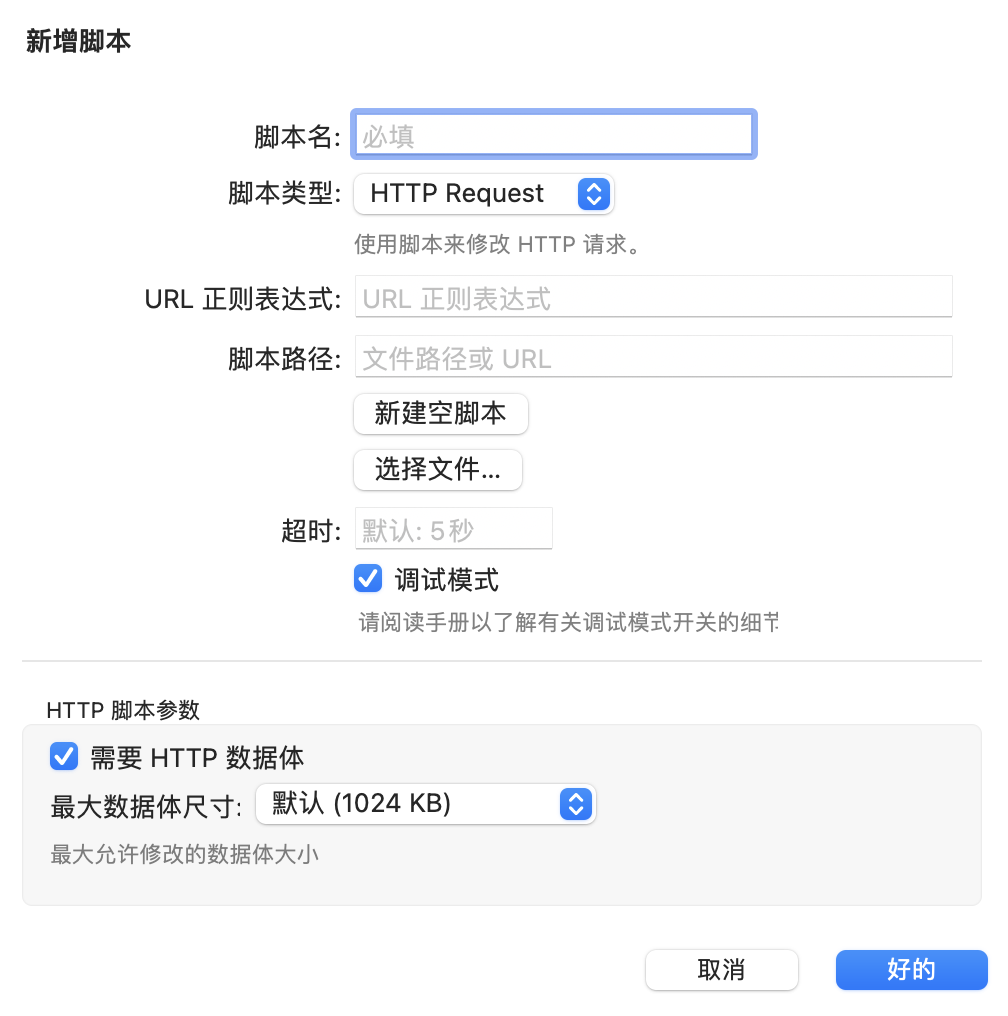Screen dimensions: 1008x1016
Task: Confirm with the 好的 button
Action: click(911, 969)
